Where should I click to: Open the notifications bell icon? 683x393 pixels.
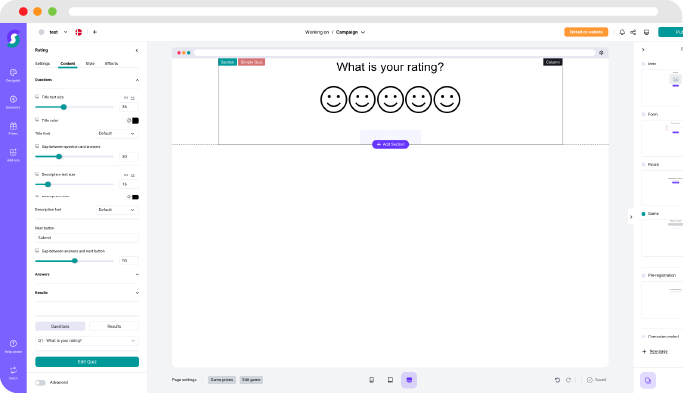[x=622, y=32]
